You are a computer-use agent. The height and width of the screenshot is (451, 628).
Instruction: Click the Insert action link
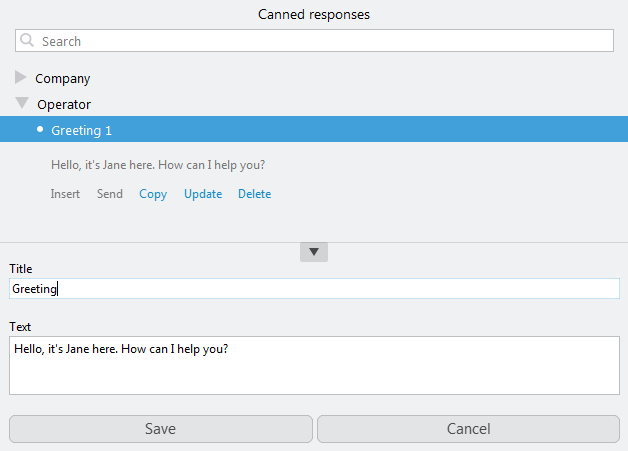65,194
